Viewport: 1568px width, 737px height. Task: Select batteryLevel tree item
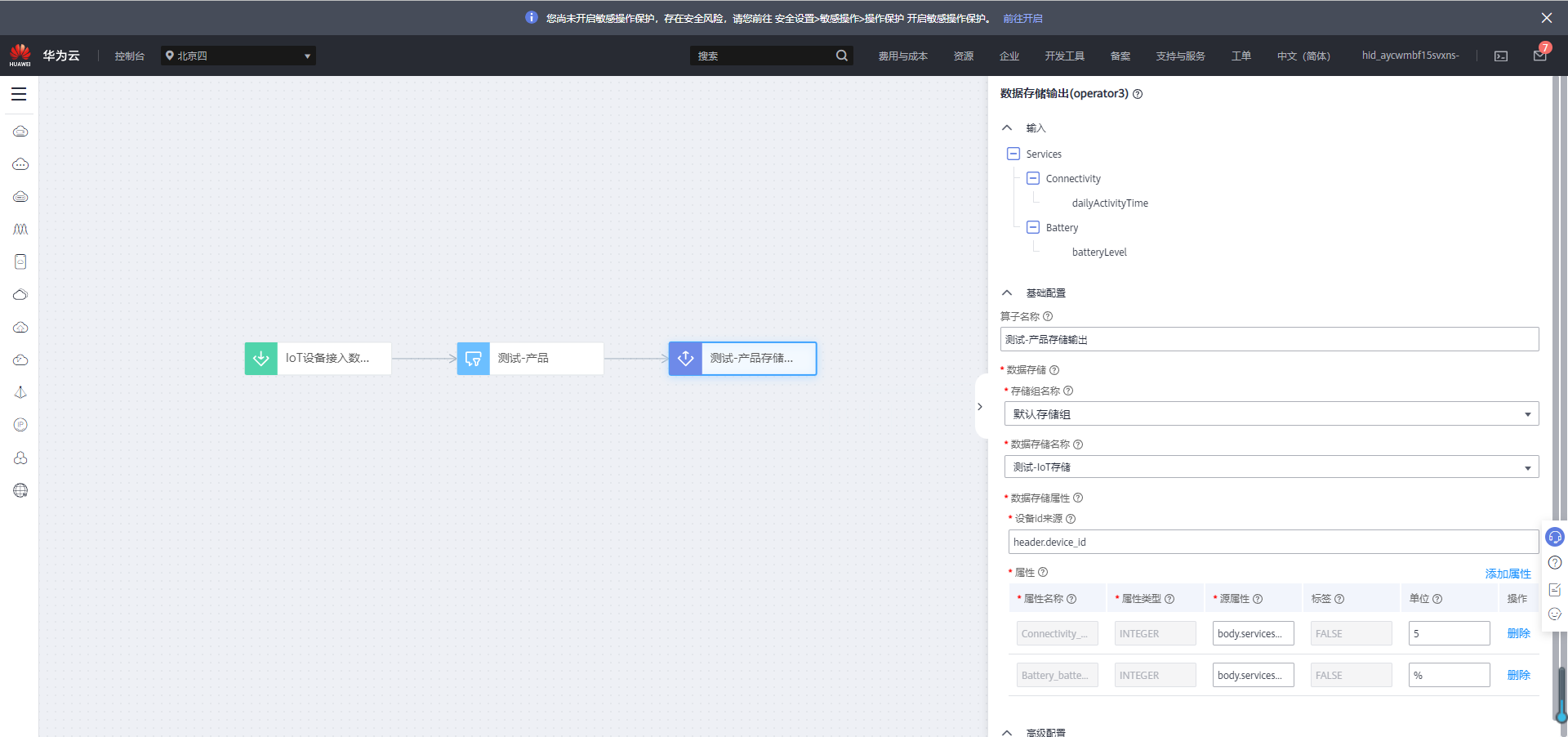[x=1099, y=252]
